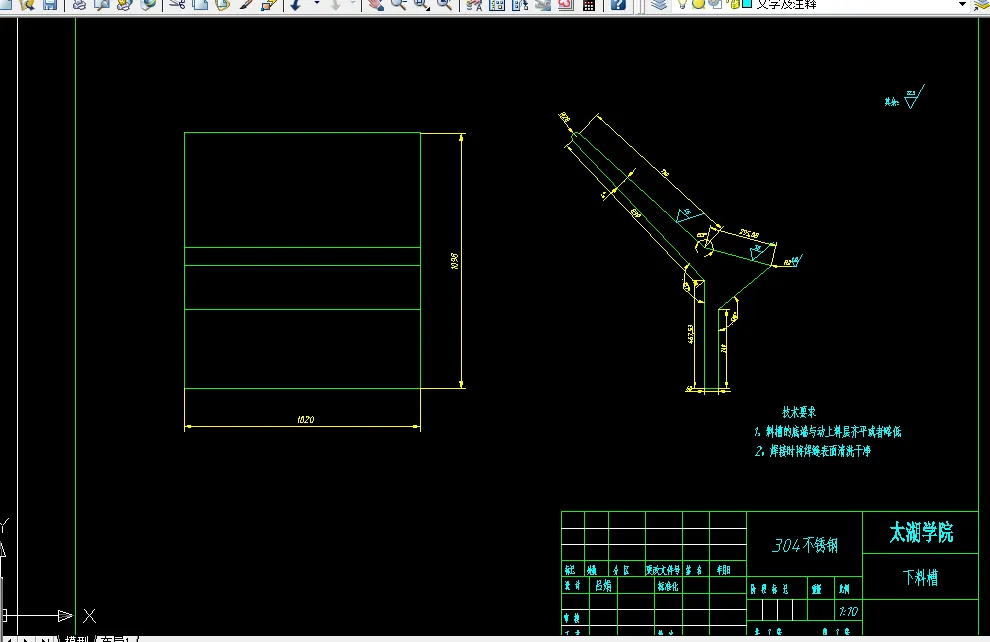Click the Save (floppy disk) icon
Viewport: 990px width, 642px height.
(x=50, y=4)
